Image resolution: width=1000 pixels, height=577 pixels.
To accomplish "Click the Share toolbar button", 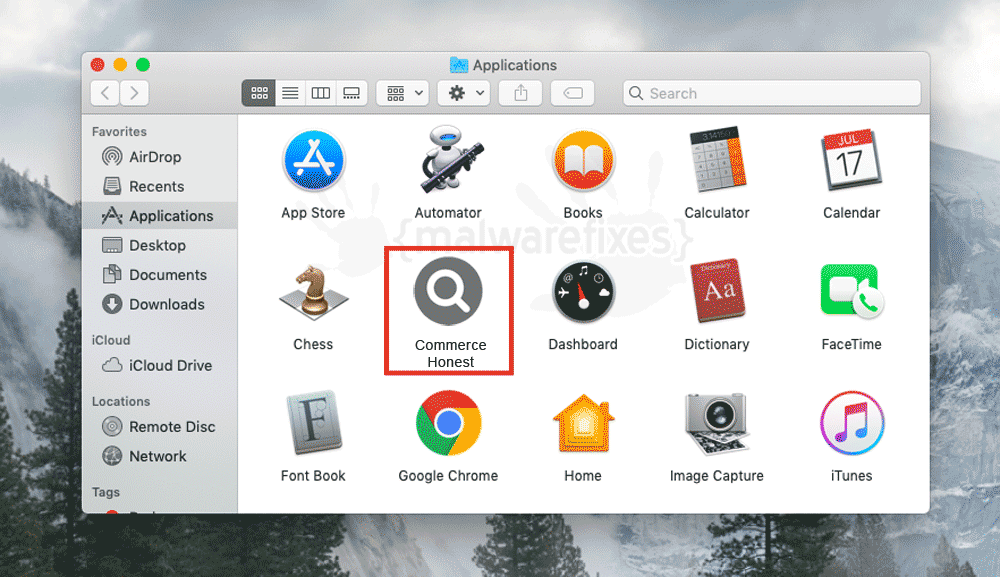I will point(521,93).
